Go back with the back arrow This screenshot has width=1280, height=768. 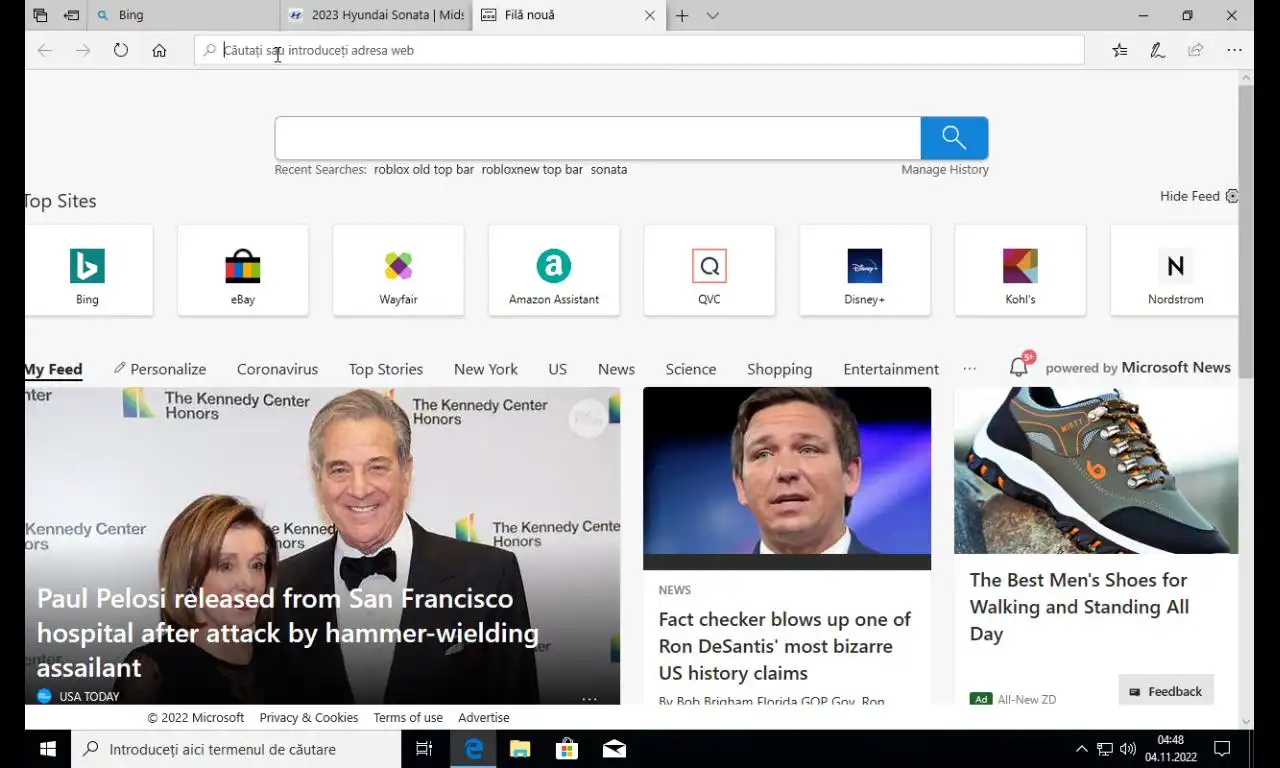(x=44, y=50)
